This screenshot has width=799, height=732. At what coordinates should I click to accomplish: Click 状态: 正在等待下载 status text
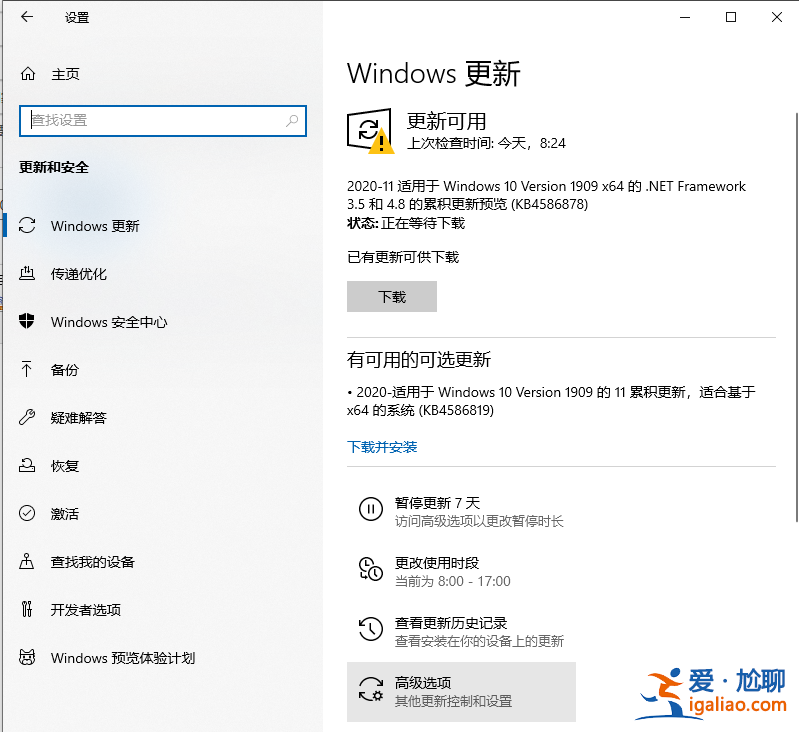[x=406, y=223]
